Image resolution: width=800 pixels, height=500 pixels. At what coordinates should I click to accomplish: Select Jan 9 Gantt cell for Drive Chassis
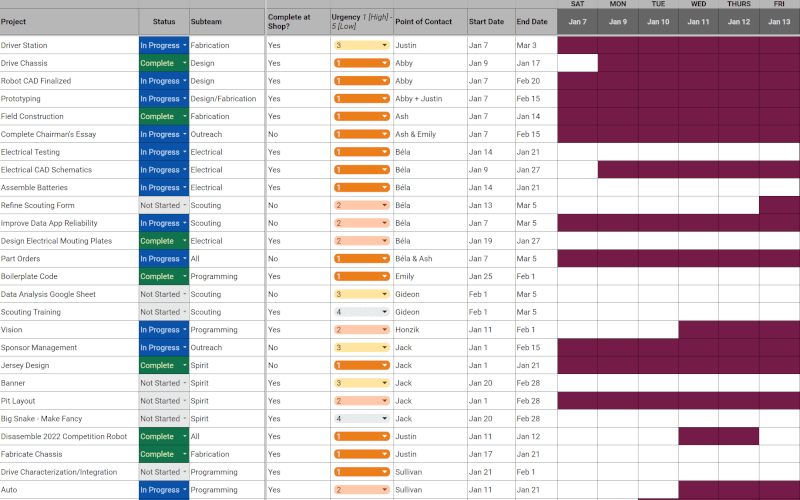618,63
